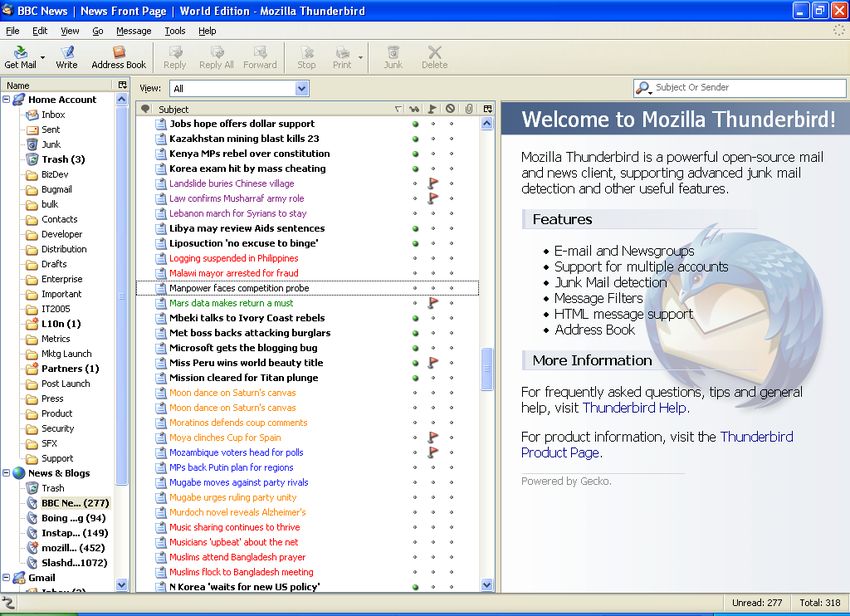Open the Go menu
This screenshot has width=850, height=616.
tap(98, 31)
